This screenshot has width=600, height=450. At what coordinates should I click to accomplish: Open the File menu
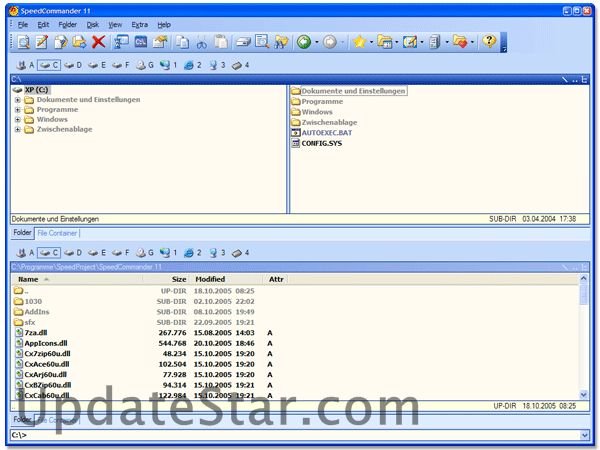[x=23, y=25]
